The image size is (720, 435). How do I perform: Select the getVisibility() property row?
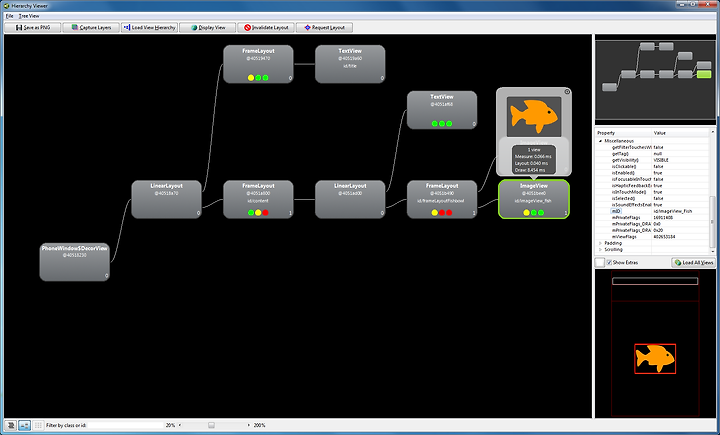coord(652,160)
